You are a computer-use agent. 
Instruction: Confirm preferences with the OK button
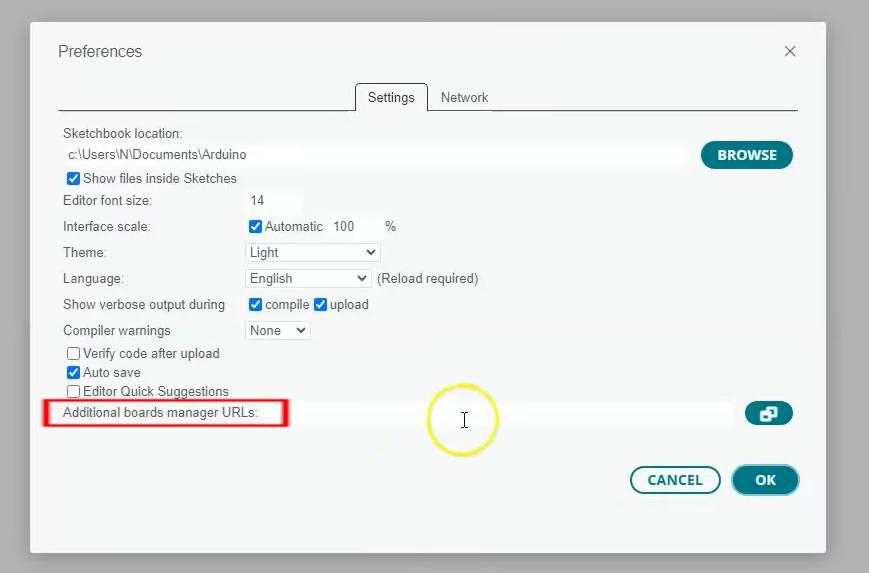[765, 480]
